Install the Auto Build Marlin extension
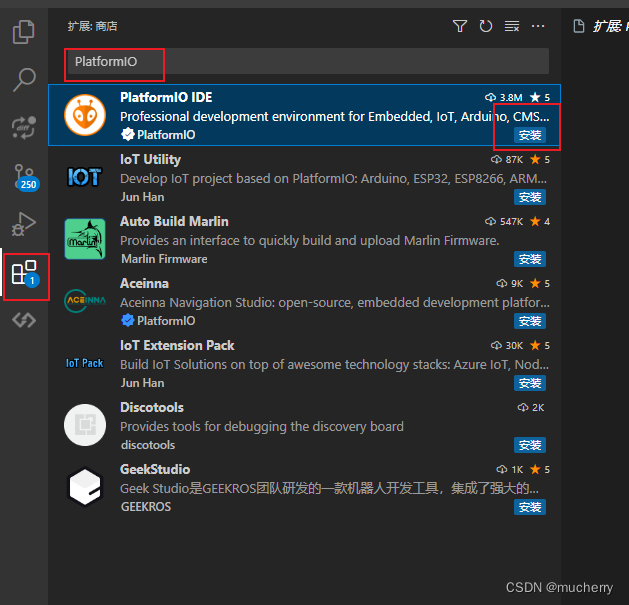629x605 pixels. [x=530, y=259]
